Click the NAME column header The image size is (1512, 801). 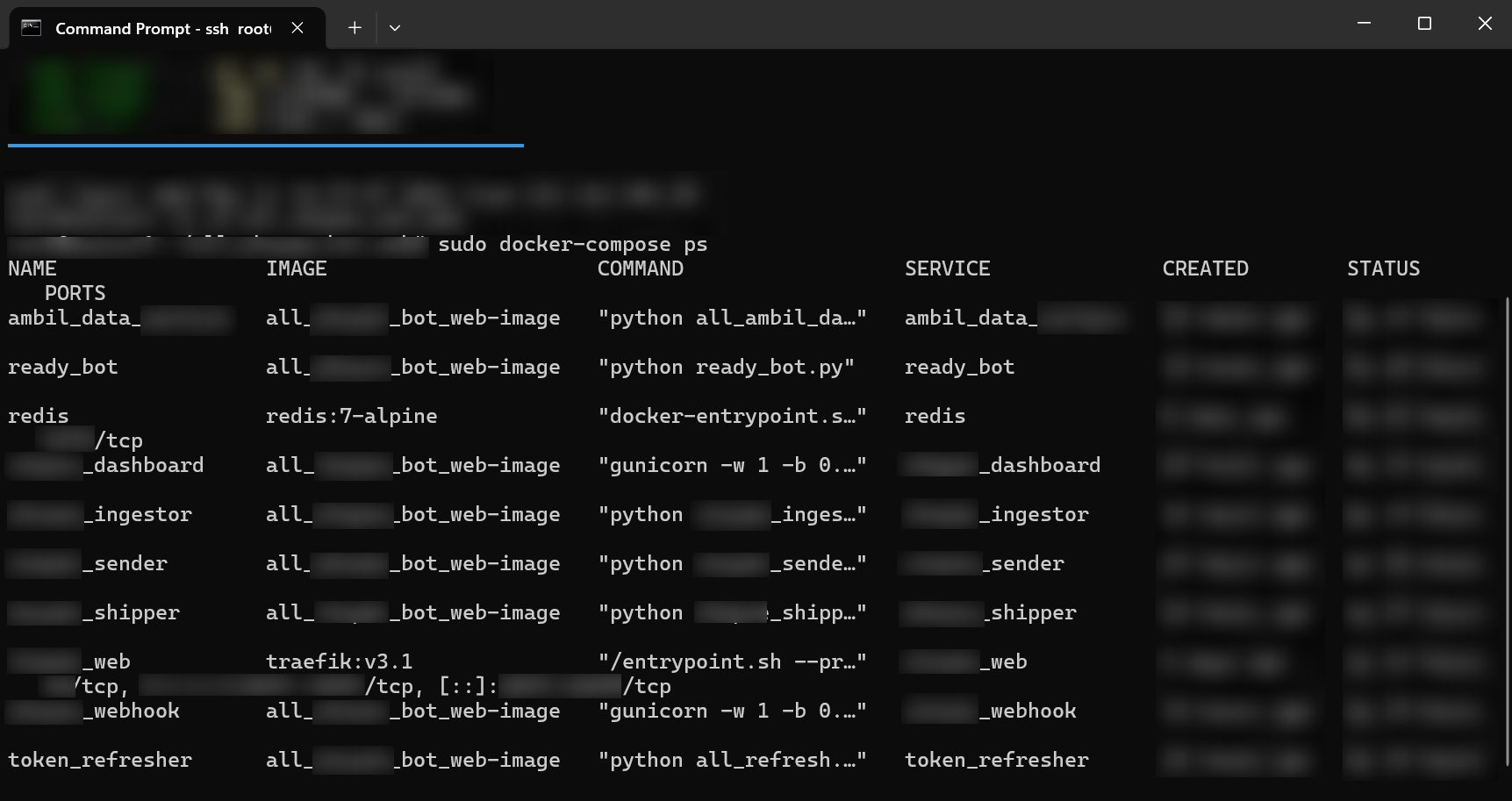click(x=32, y=268)
